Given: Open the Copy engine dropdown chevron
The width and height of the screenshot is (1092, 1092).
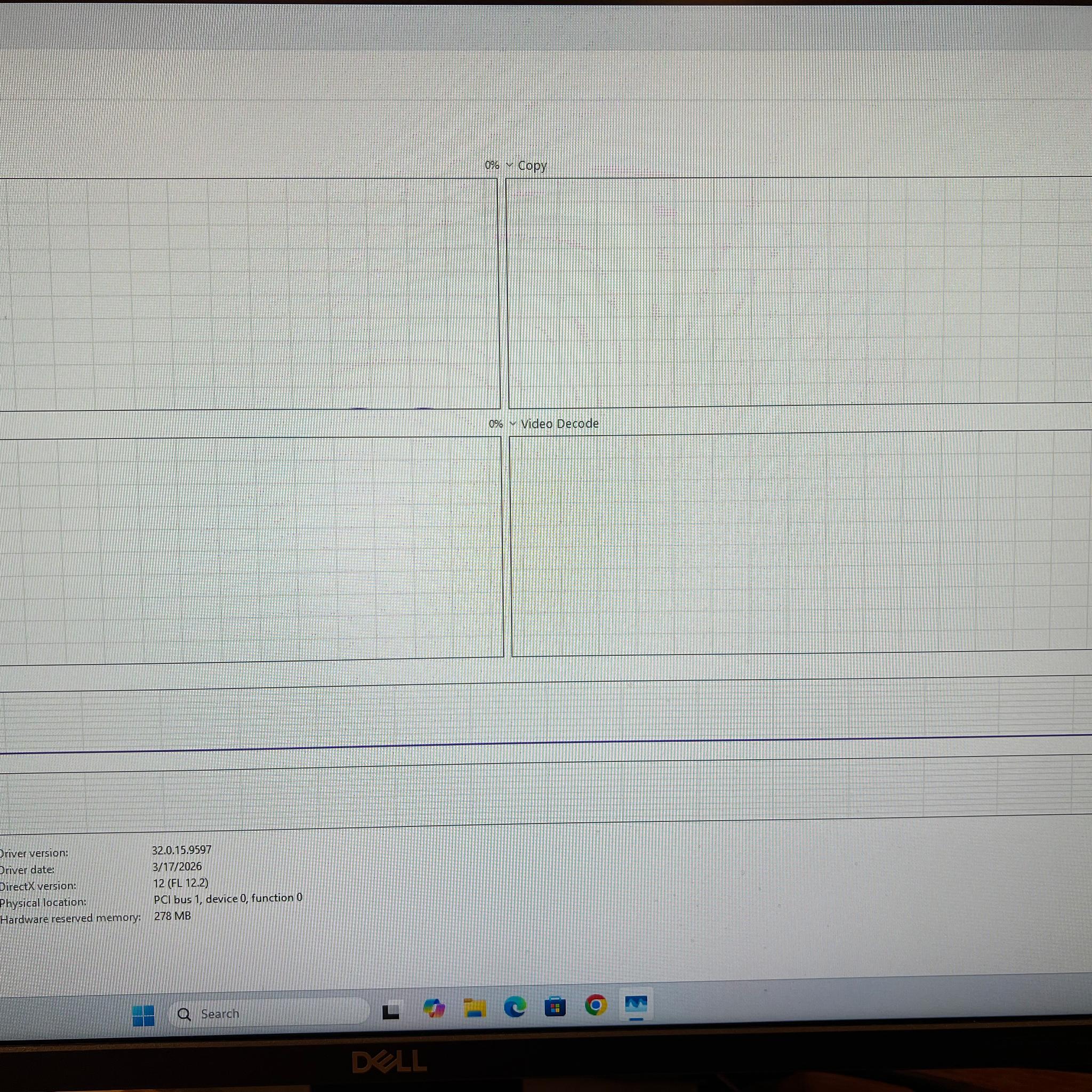Looking at the screenshot, I should pyautogui.click(x=509, y=166).
